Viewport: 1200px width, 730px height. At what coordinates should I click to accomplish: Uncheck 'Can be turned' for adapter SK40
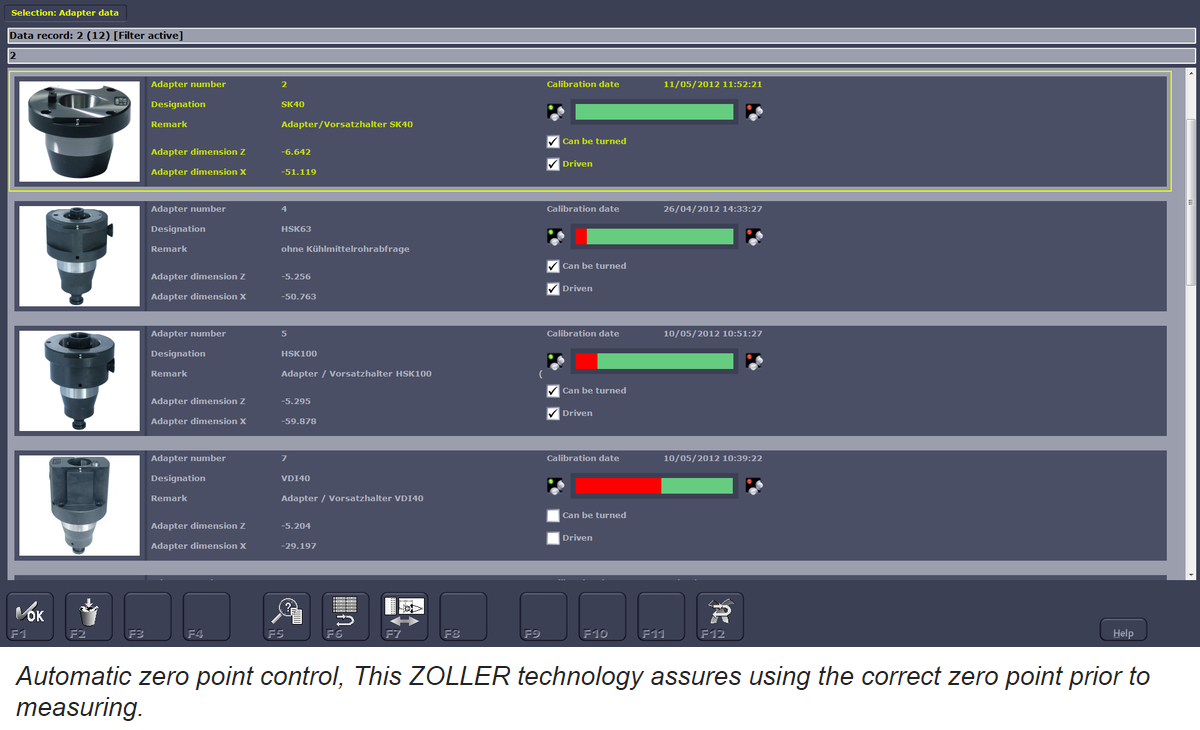coord(553,142)
